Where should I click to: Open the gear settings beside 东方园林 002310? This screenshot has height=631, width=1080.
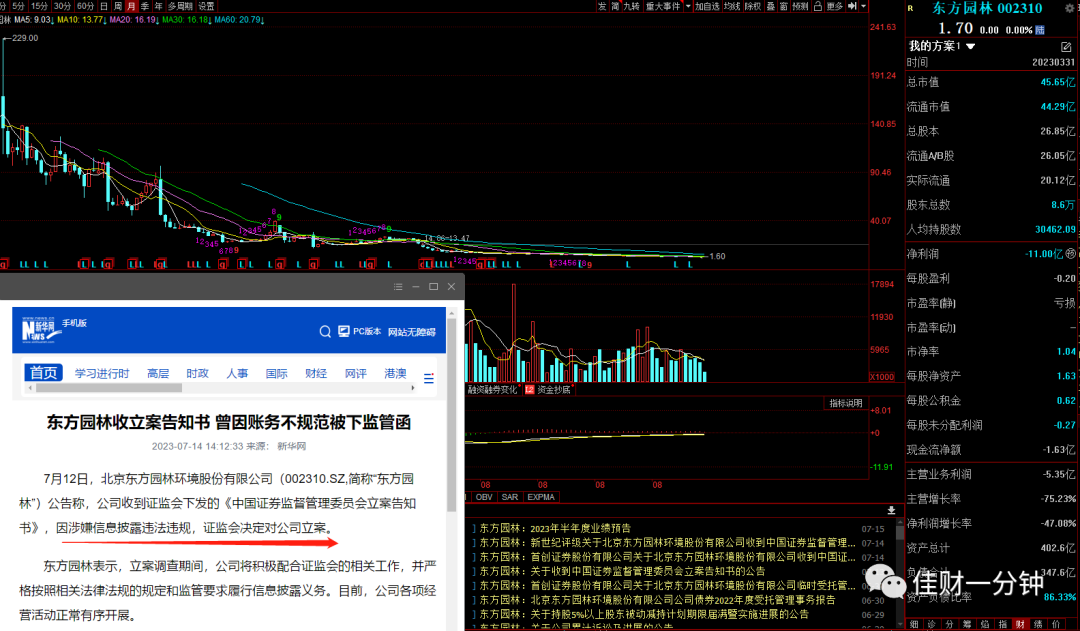(x=1070, y=8)
